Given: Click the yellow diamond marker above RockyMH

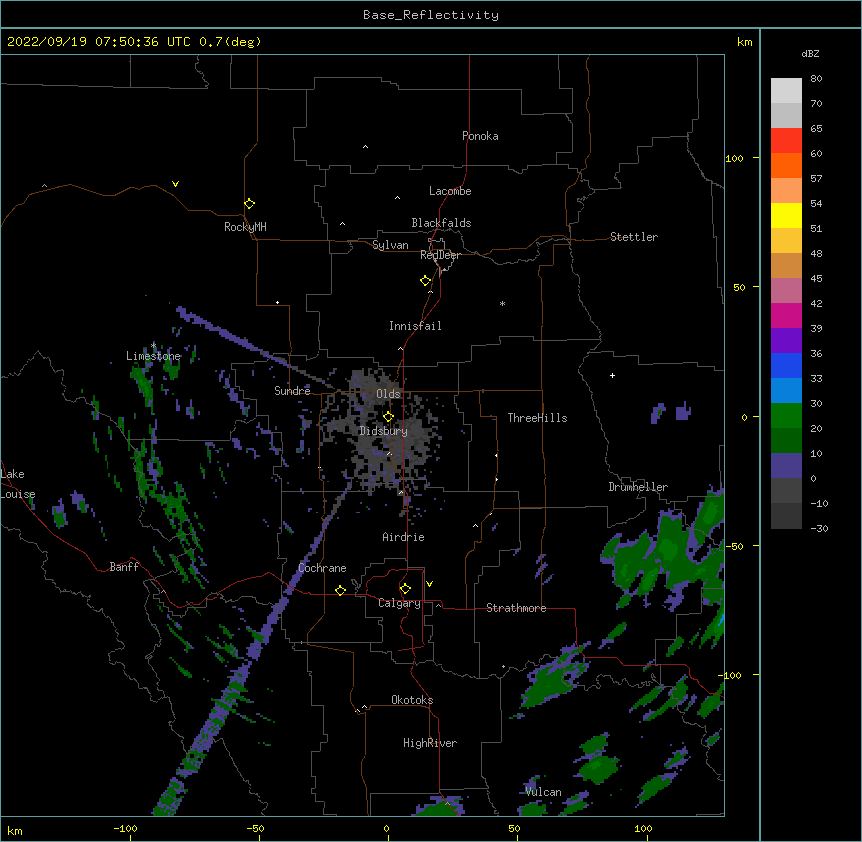Looking at the screenshot, I should 249,204.
